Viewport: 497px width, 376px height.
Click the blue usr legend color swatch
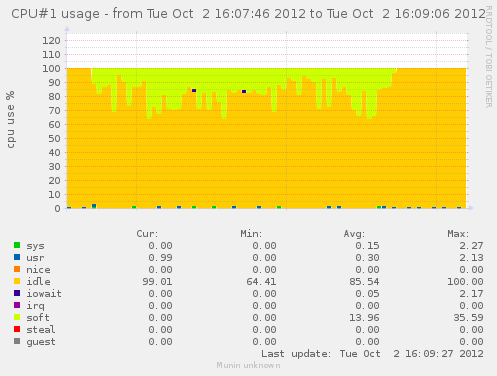[x=17, y=257]
